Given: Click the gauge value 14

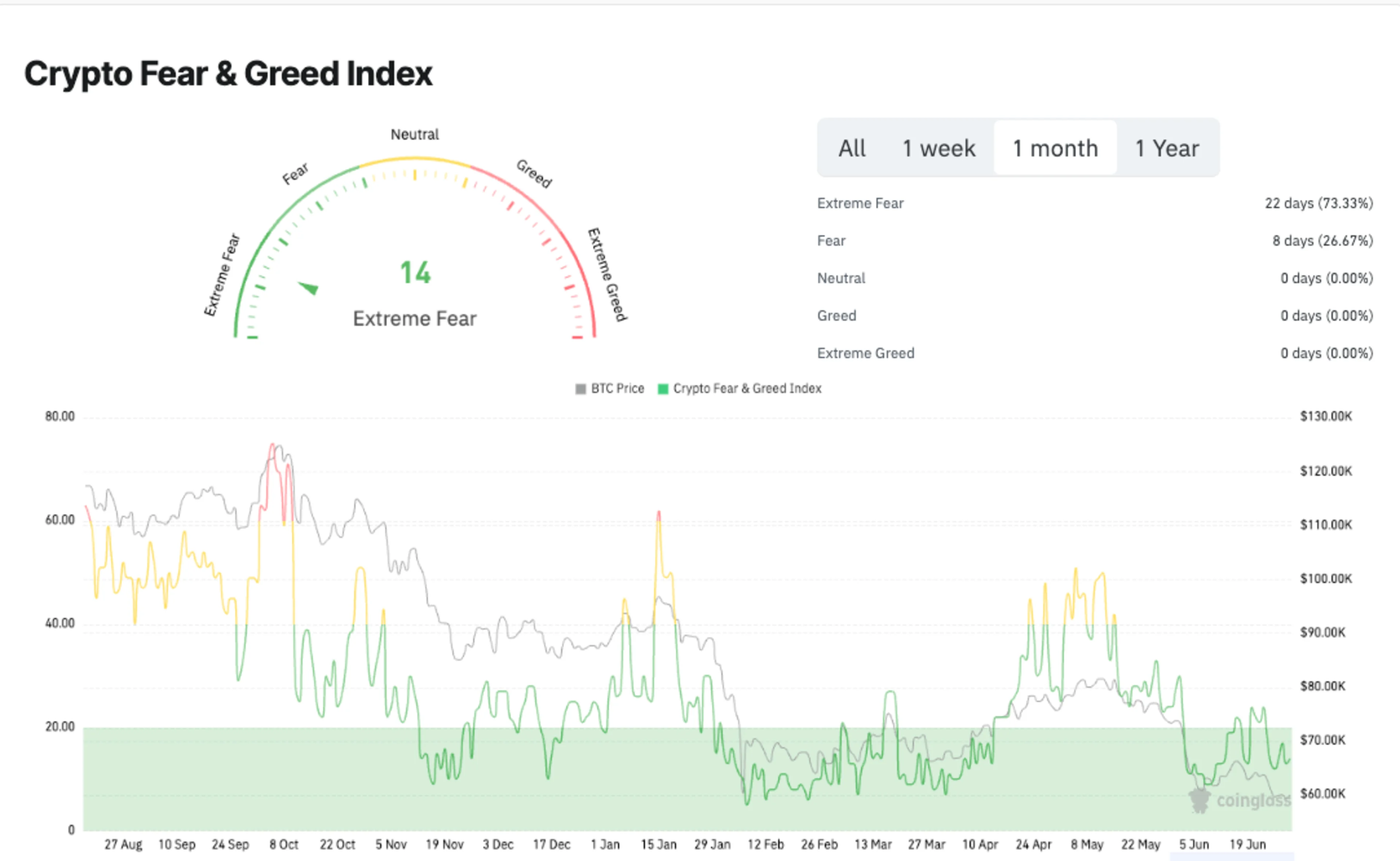Looking at the screenshot, I should 415,272.
